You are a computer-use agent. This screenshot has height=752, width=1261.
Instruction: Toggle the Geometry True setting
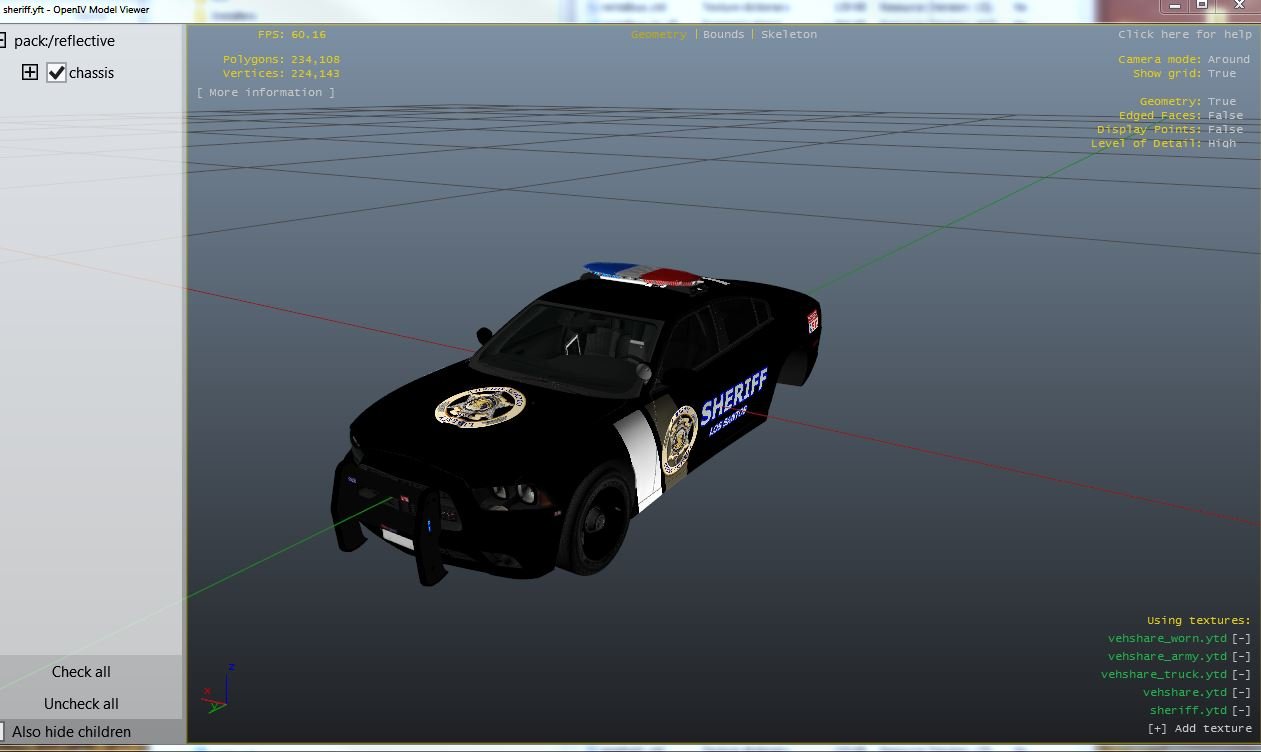pos(1222,101)
